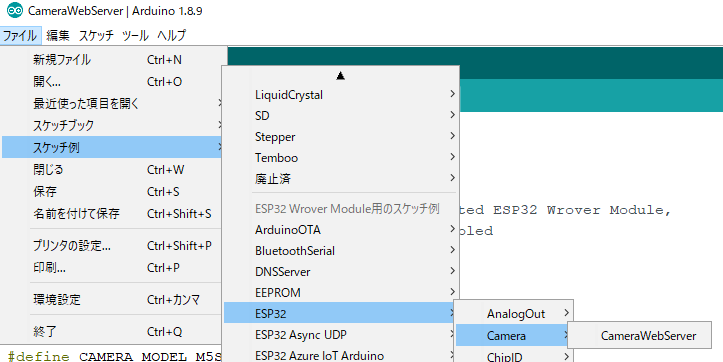Screen dimensions: 723x362
Task: Expand Stepper examples submenu
Action: pos(340,137)
